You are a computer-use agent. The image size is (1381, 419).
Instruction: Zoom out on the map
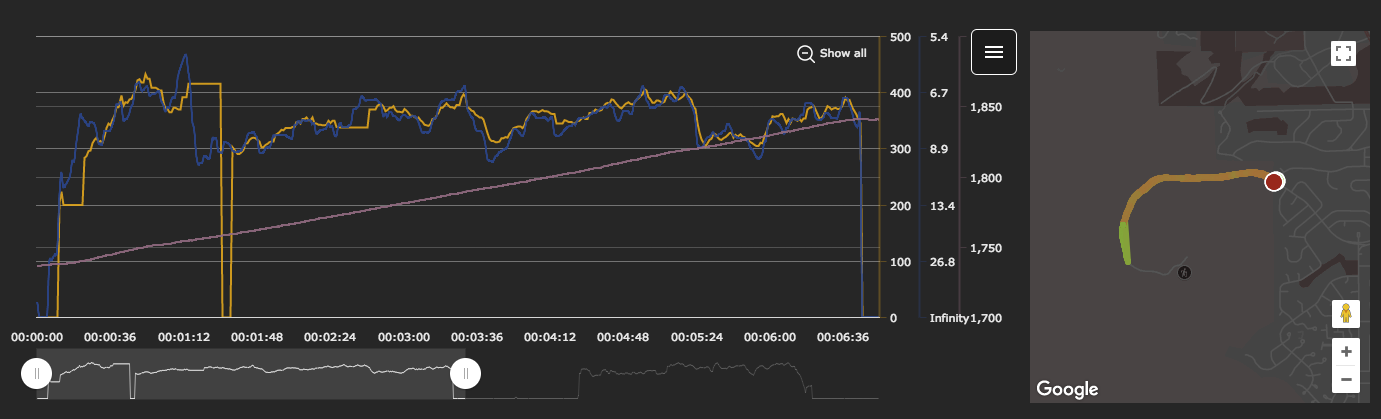[x=1346, y=379]
